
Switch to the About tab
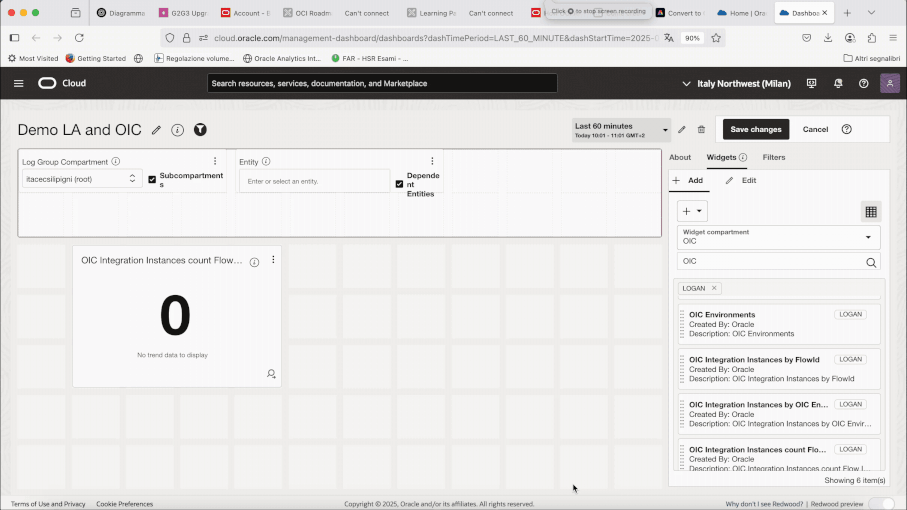[x=680, y=157]
